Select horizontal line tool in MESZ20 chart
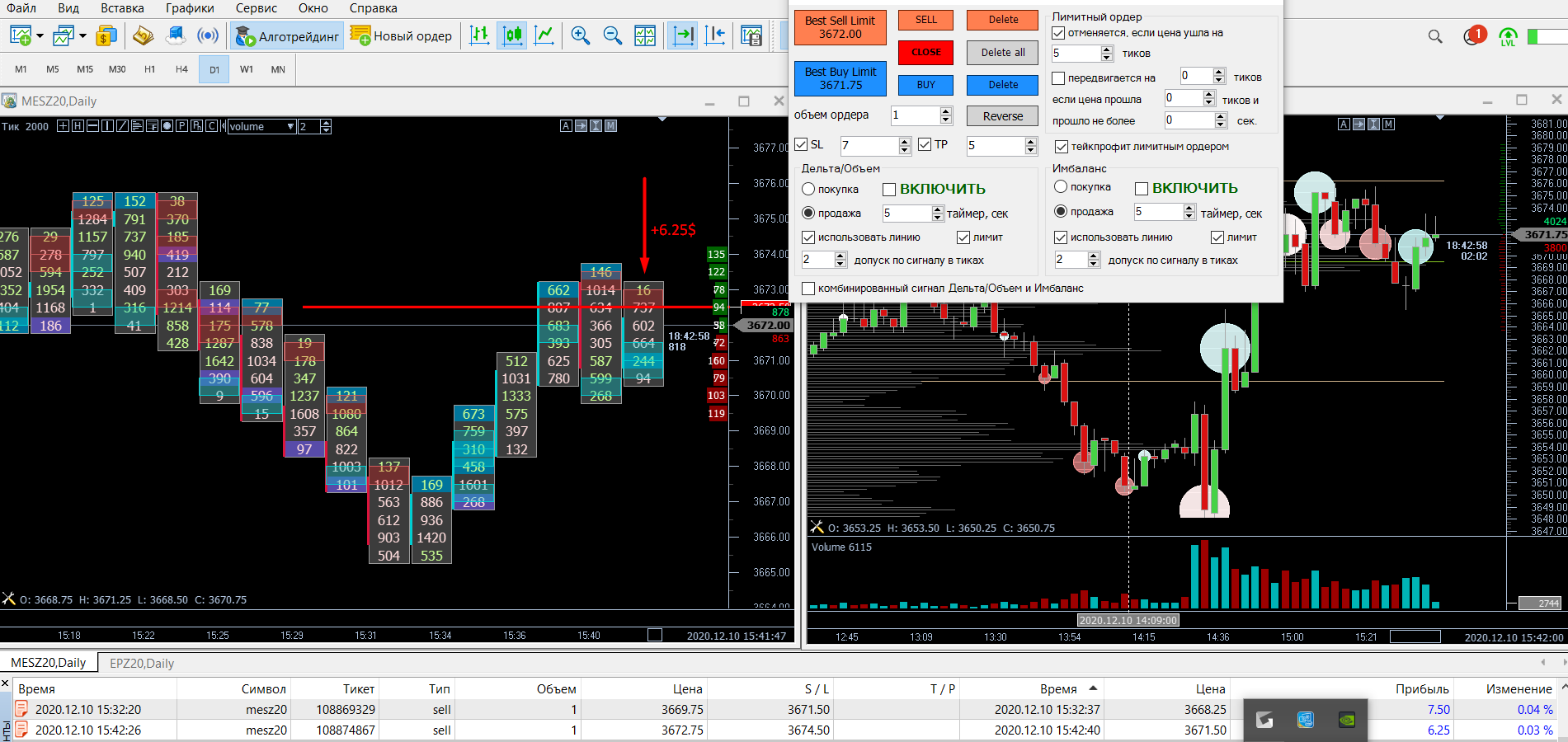 click(x=92, y=126)
